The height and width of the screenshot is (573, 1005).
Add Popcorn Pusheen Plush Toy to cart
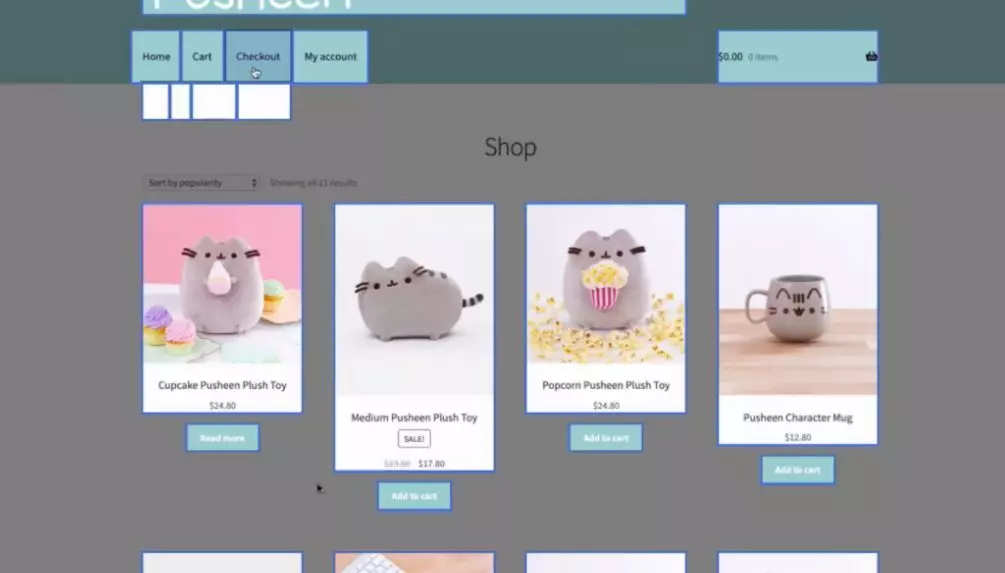click(x=606, y=438)
